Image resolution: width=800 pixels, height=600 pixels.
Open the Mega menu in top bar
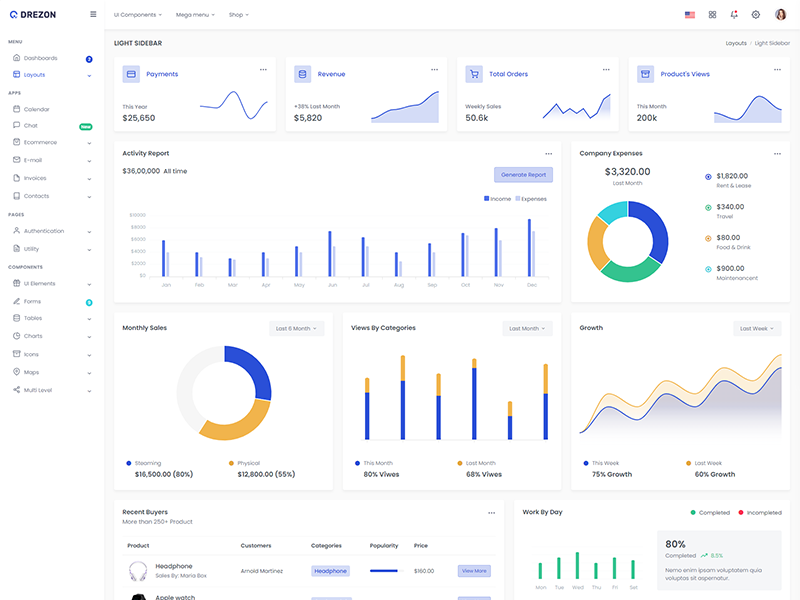tap(197, 15)
